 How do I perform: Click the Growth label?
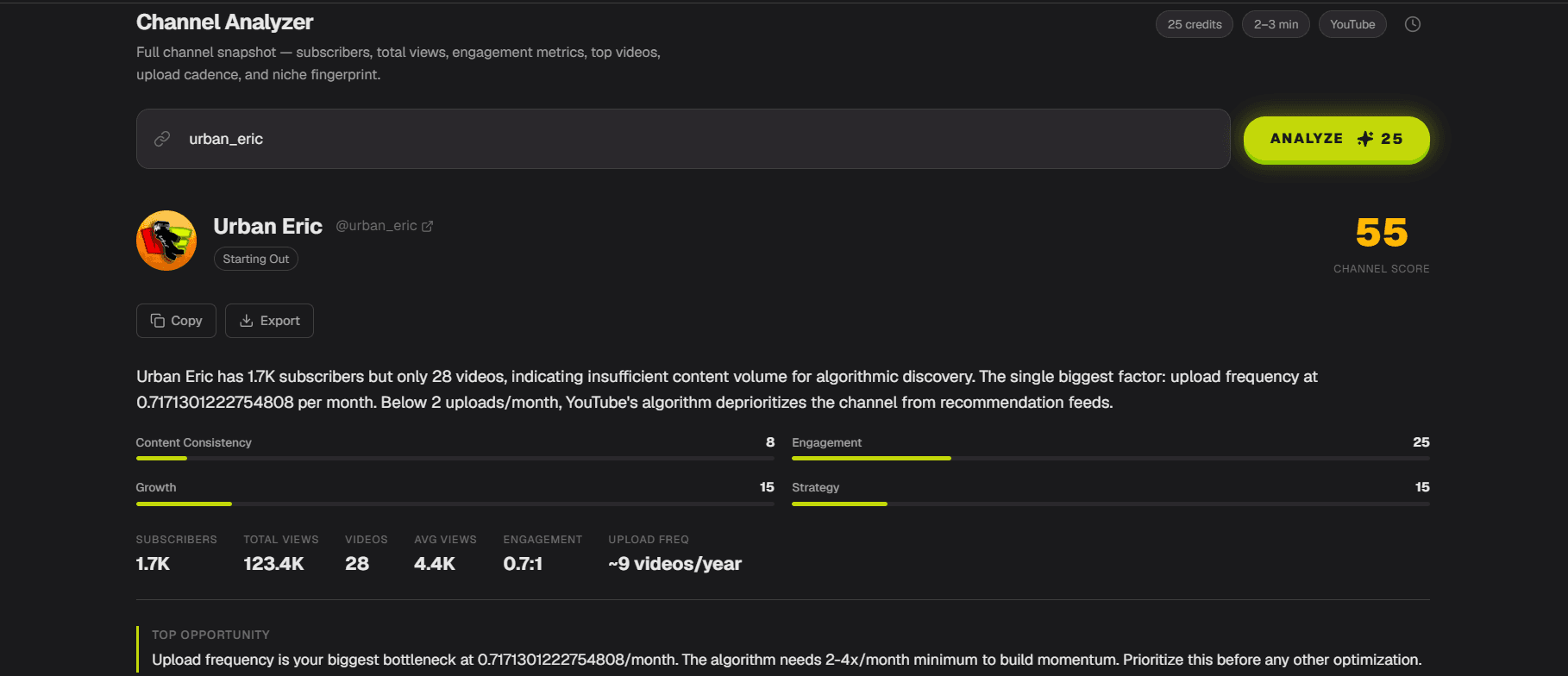coord(156,487)
